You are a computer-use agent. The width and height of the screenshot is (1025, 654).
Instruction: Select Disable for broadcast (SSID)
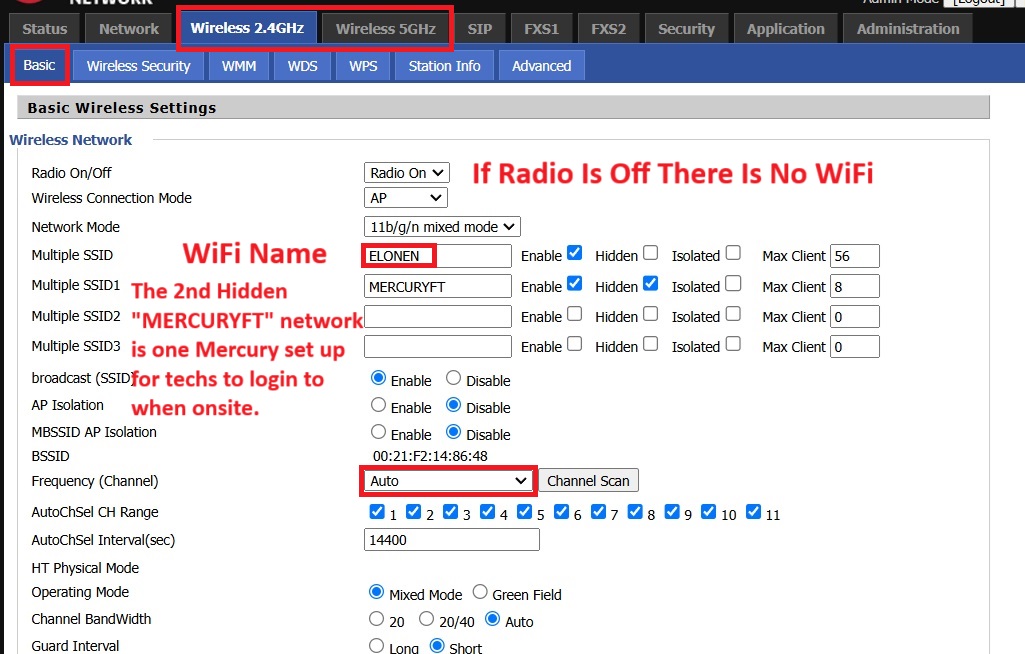453,379
